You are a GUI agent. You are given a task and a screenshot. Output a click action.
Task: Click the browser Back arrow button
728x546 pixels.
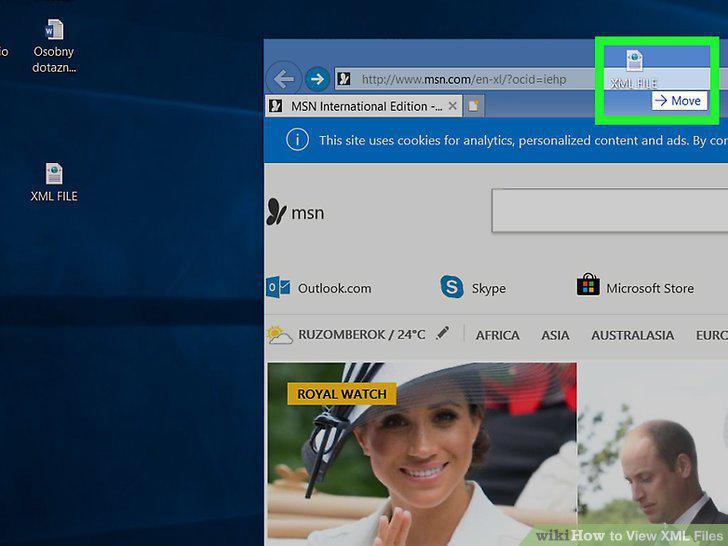[284, 79]
